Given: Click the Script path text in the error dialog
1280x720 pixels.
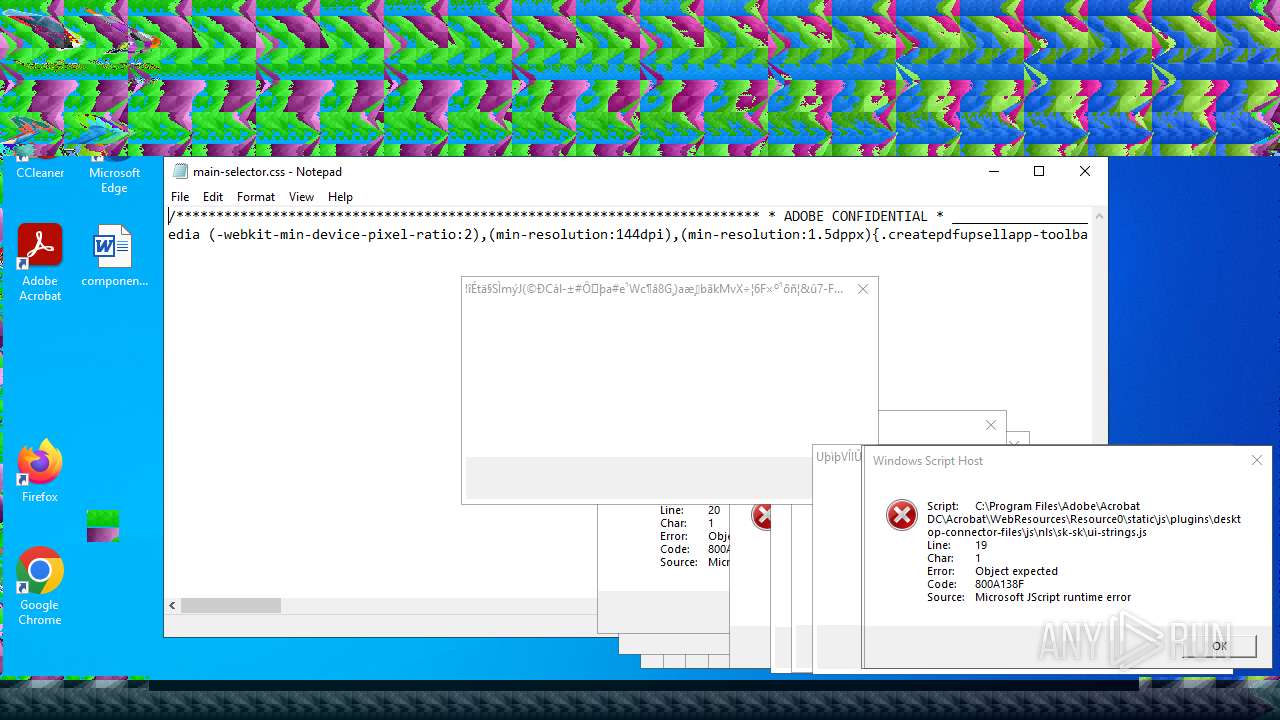Looking at the screenshot, I should click(x=1084, y=519).
